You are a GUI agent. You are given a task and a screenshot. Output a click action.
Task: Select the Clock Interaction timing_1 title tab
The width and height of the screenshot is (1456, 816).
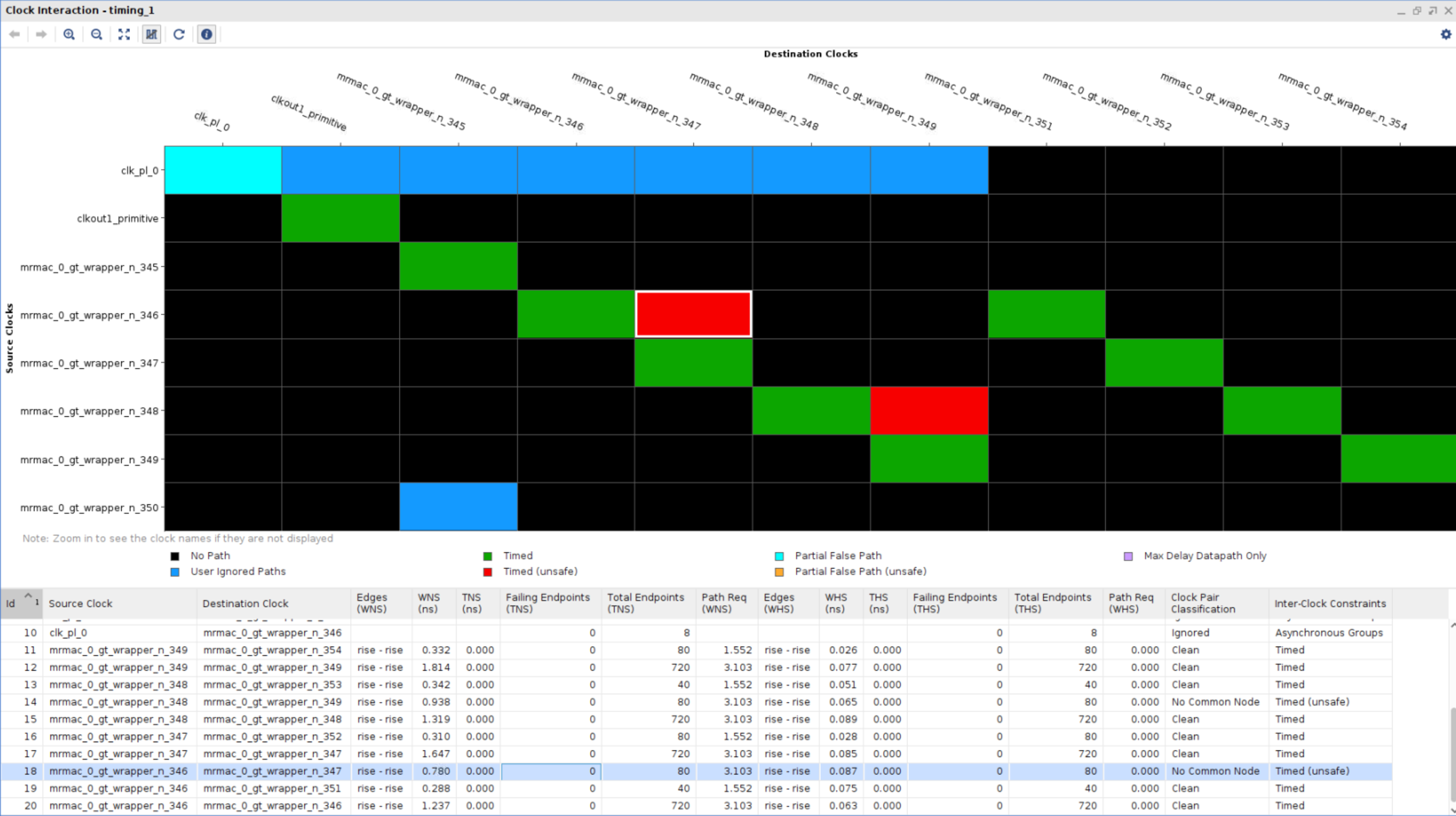click(80, 10)
